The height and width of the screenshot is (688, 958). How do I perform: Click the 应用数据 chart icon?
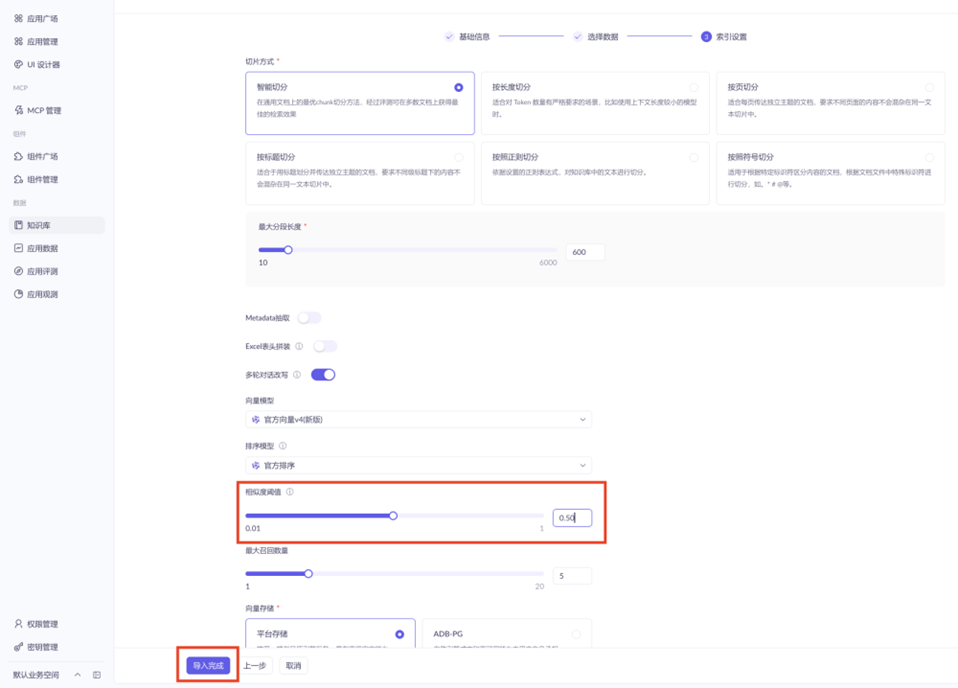[18, 248]
